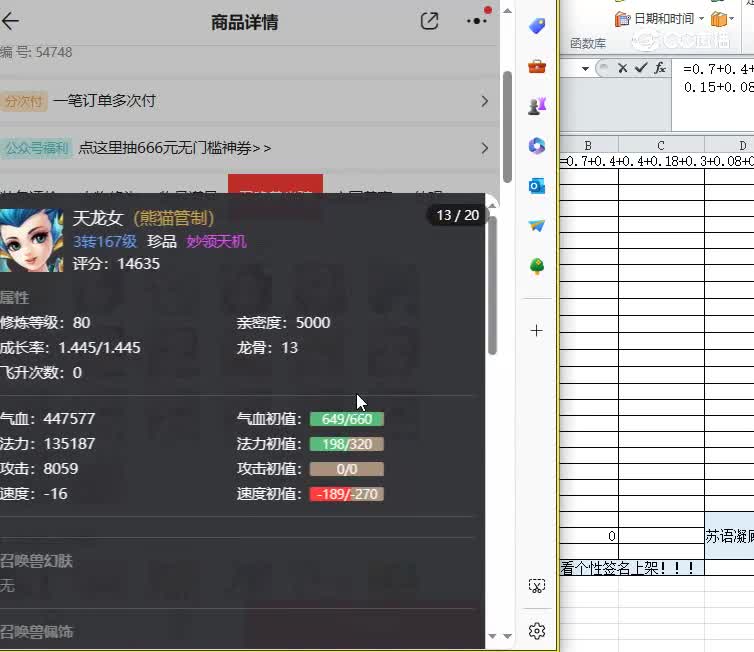
Task: Open the chess pieces games sidebar icon
Action: [x=537, y=106]
